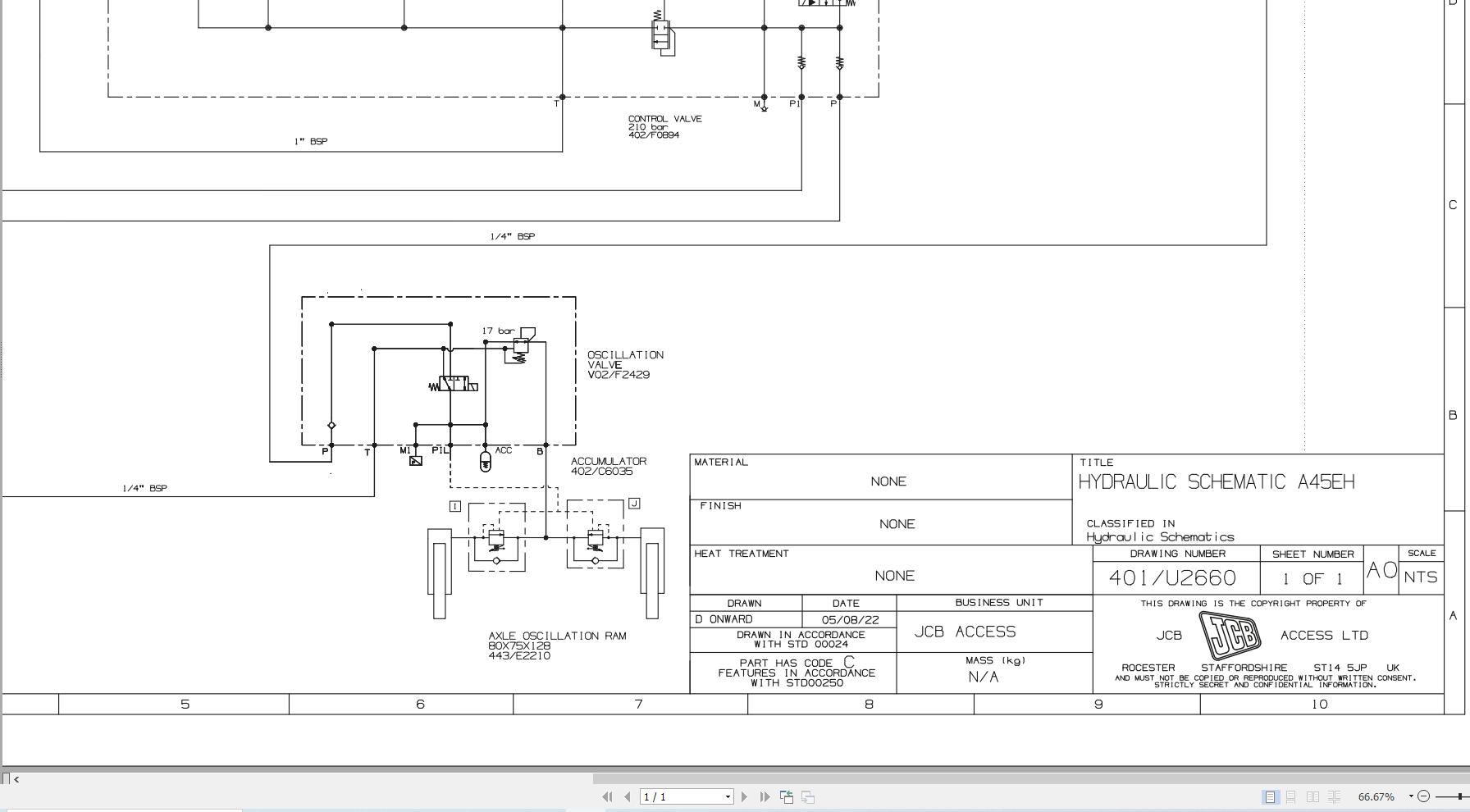Screen dimensions: 1470x812
Task: Jump to the last page
Action: tap(765, 796)
